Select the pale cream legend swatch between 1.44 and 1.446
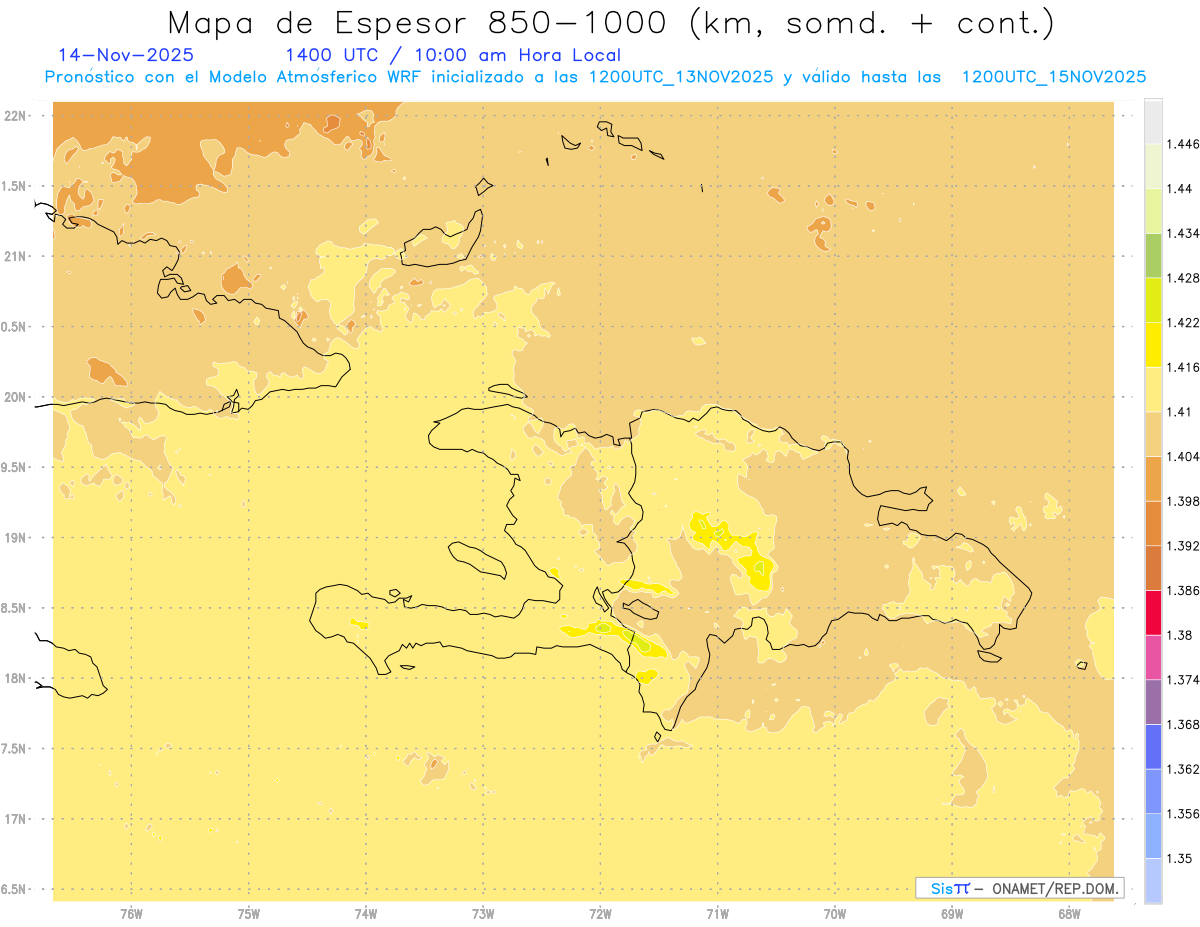The width and height of the screenshot is (1200, 927). tap(1153, 166)
